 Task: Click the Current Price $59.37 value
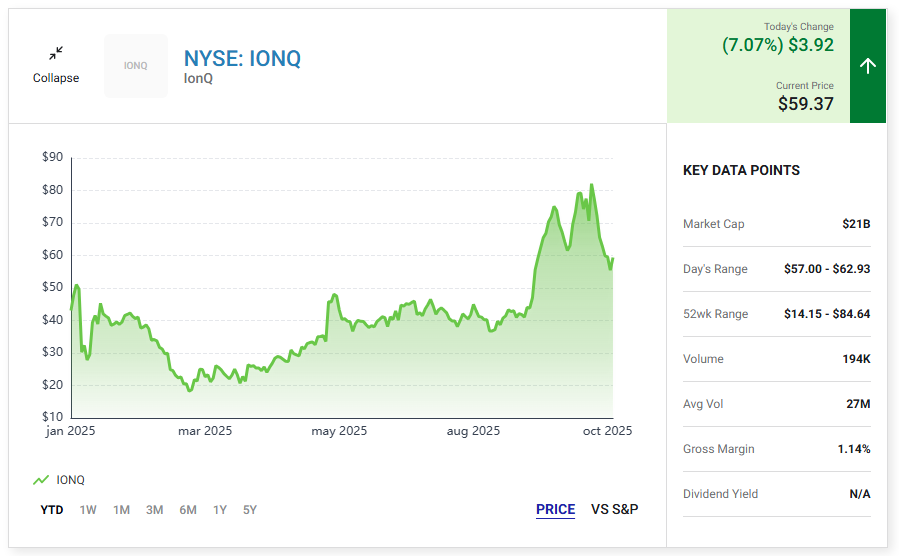coord(806,104)
